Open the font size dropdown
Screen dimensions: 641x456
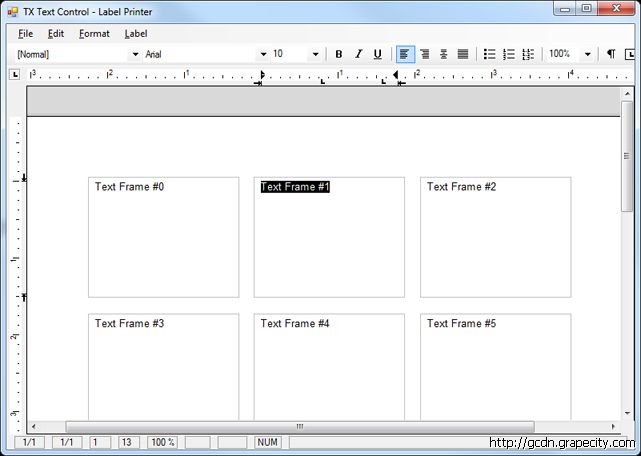tap(316, 54)
